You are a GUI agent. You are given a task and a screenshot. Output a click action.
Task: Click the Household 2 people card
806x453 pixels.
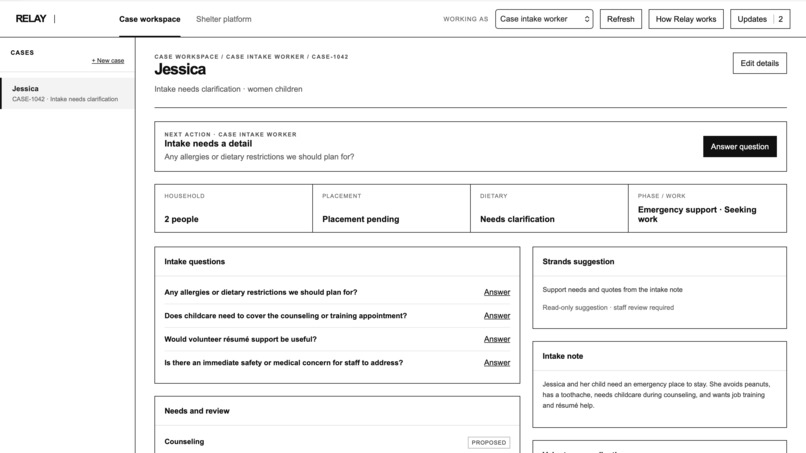click(x=233, y=208)
